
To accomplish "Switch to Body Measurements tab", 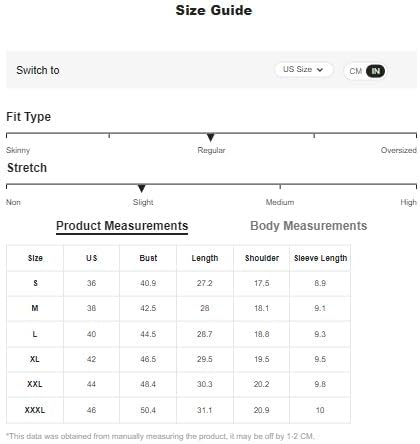I will tap(308, 226).
